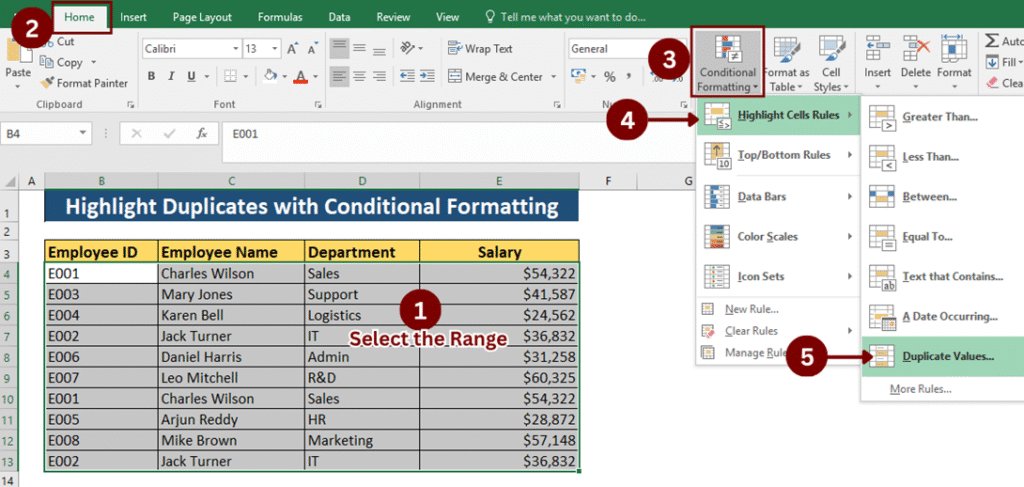
Task: Click Decrease Indent
Action: (x=408, y=77)
